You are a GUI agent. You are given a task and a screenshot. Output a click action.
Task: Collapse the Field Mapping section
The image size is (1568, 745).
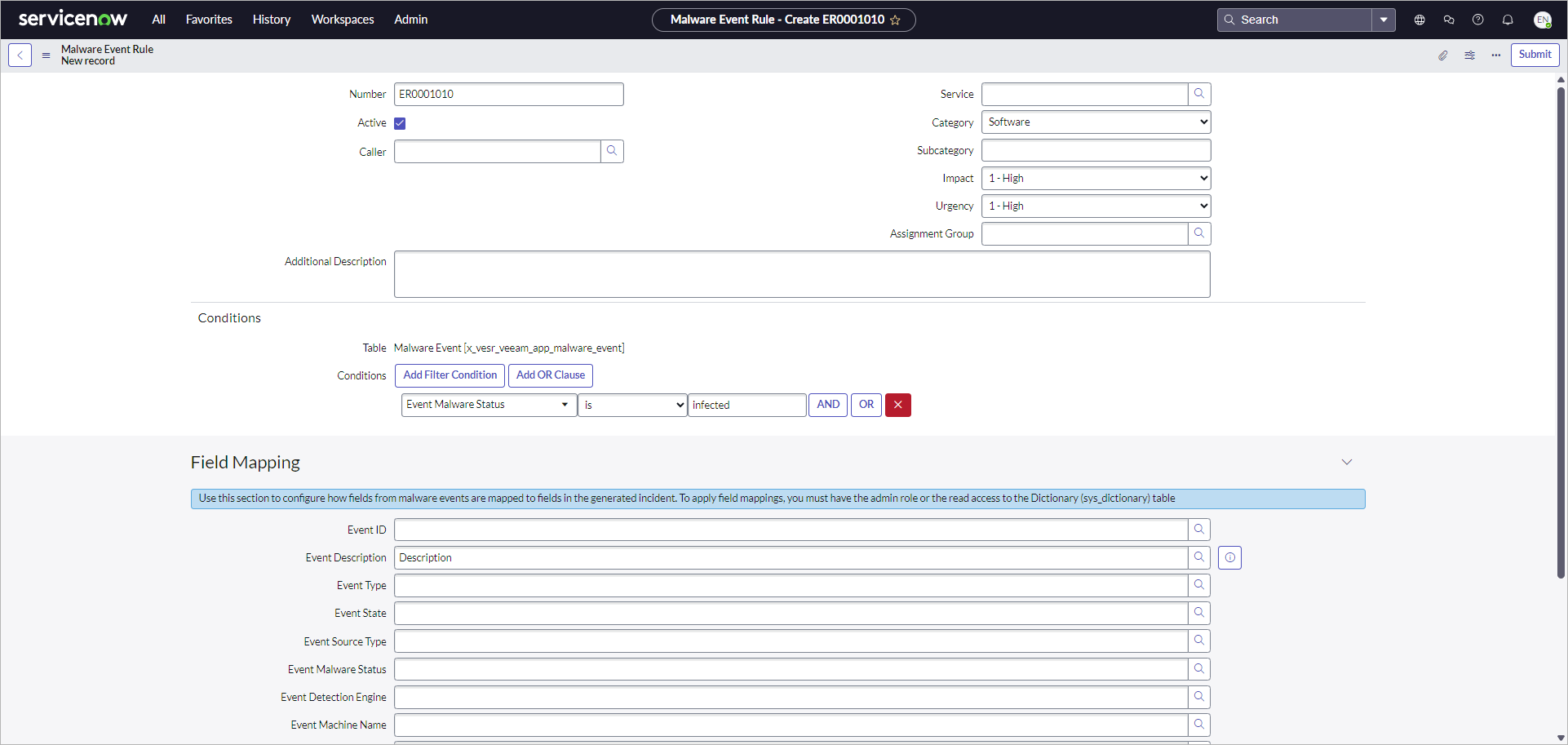coord(1346,462)
